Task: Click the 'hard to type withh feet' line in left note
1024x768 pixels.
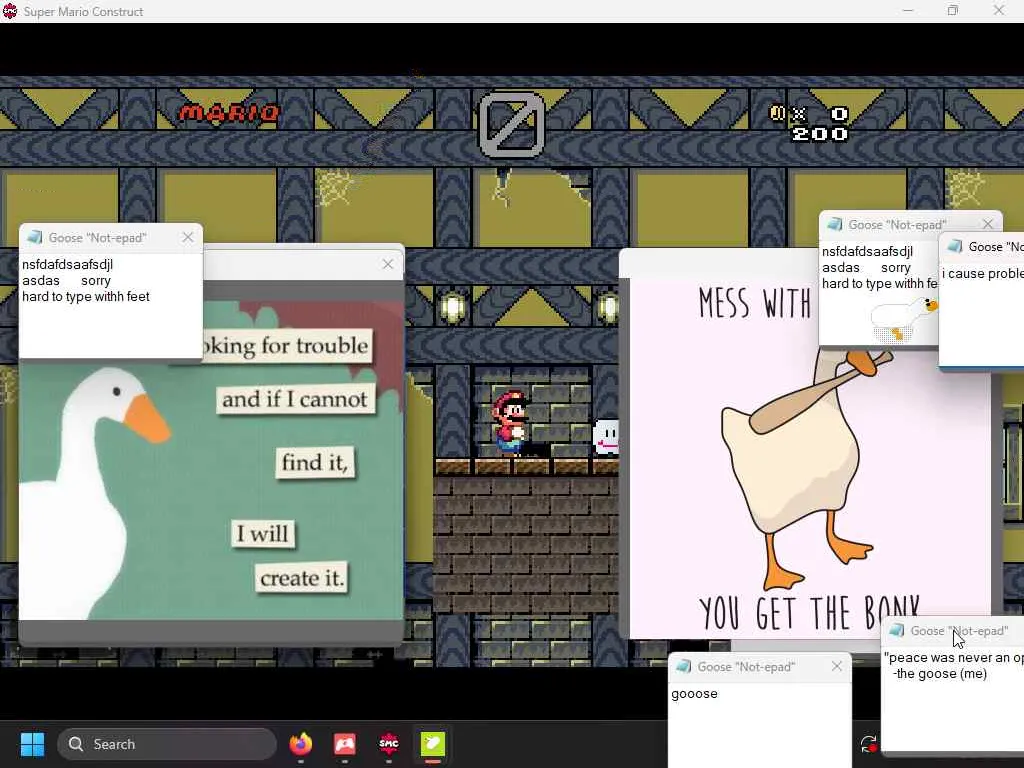Action: point(86,296)
